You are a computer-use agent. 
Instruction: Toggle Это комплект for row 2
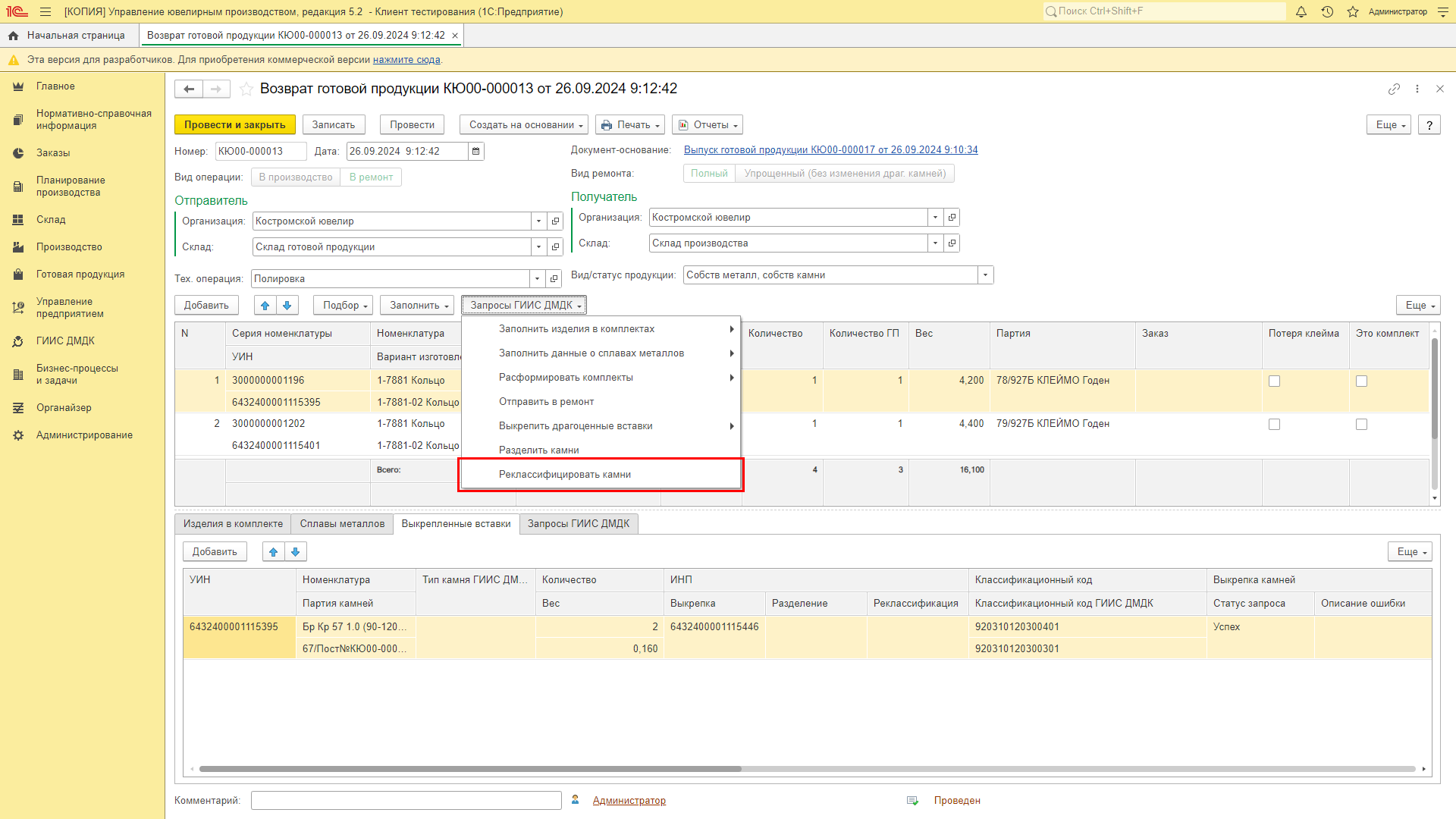1361,425
